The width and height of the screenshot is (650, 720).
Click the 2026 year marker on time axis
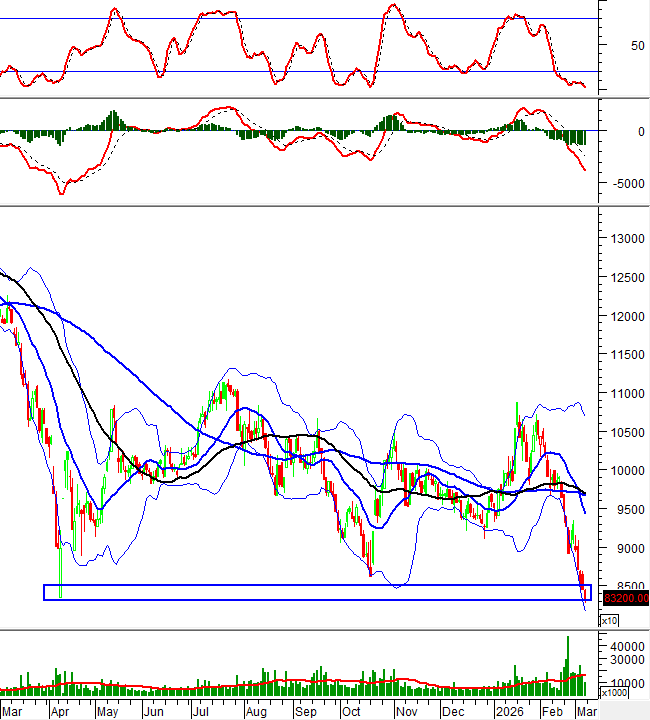click(x=511, y=710)
